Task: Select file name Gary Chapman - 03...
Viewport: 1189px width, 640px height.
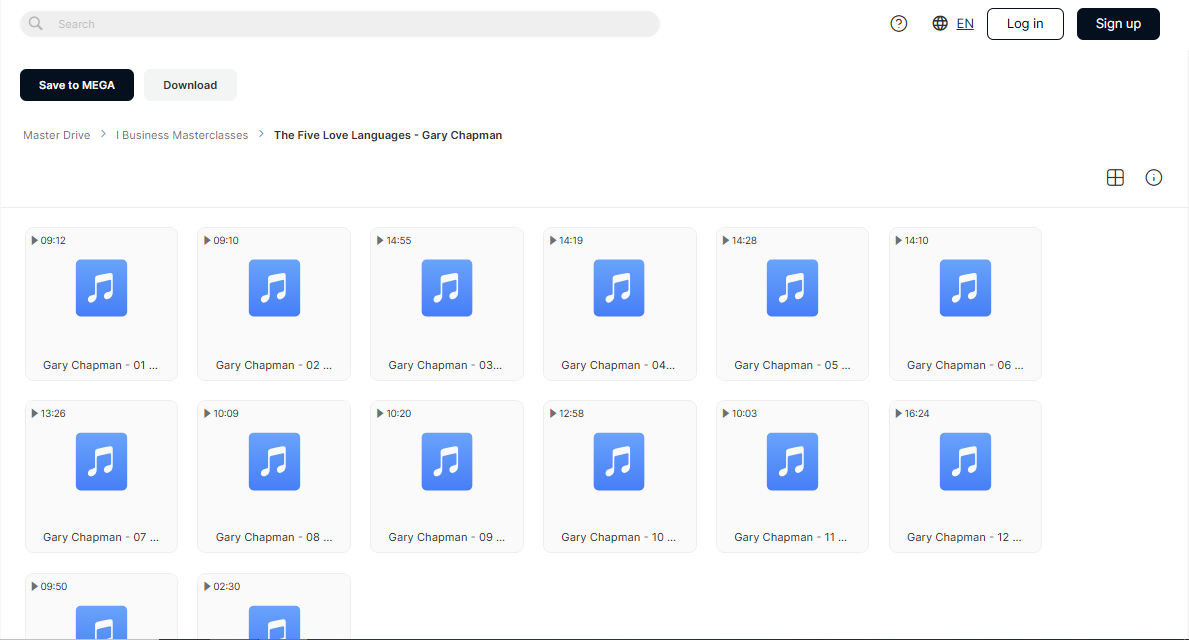Action: click(x=446, y=365)
